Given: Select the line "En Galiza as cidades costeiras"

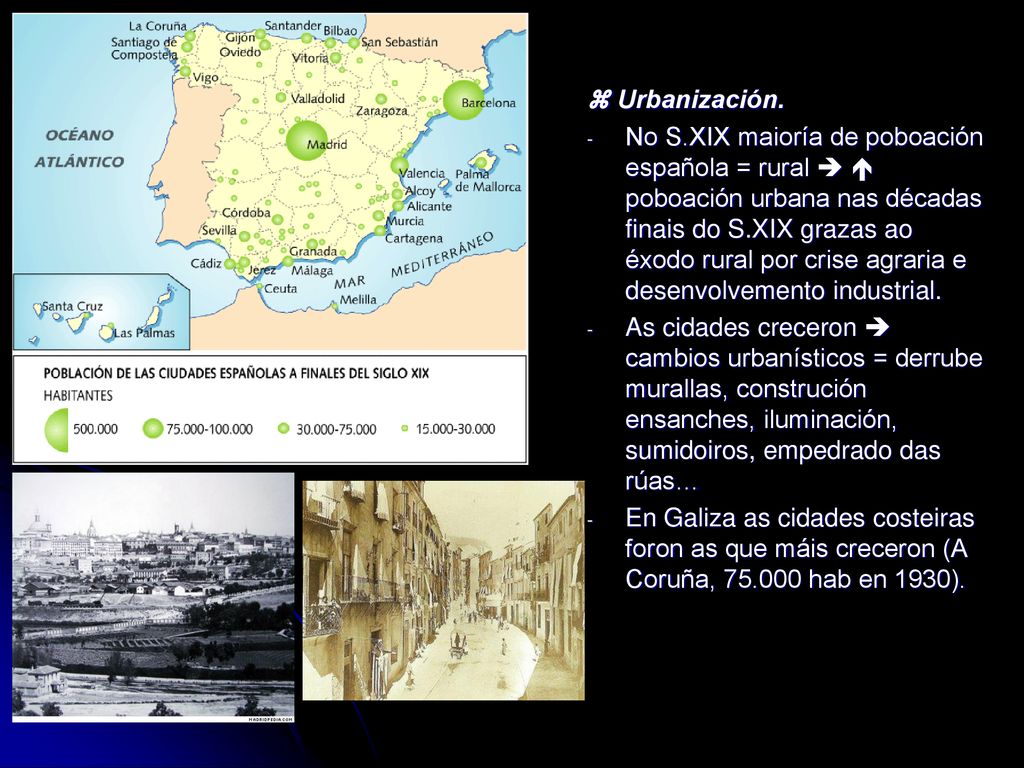Looking at the screenshot, I should coord(799,519).
